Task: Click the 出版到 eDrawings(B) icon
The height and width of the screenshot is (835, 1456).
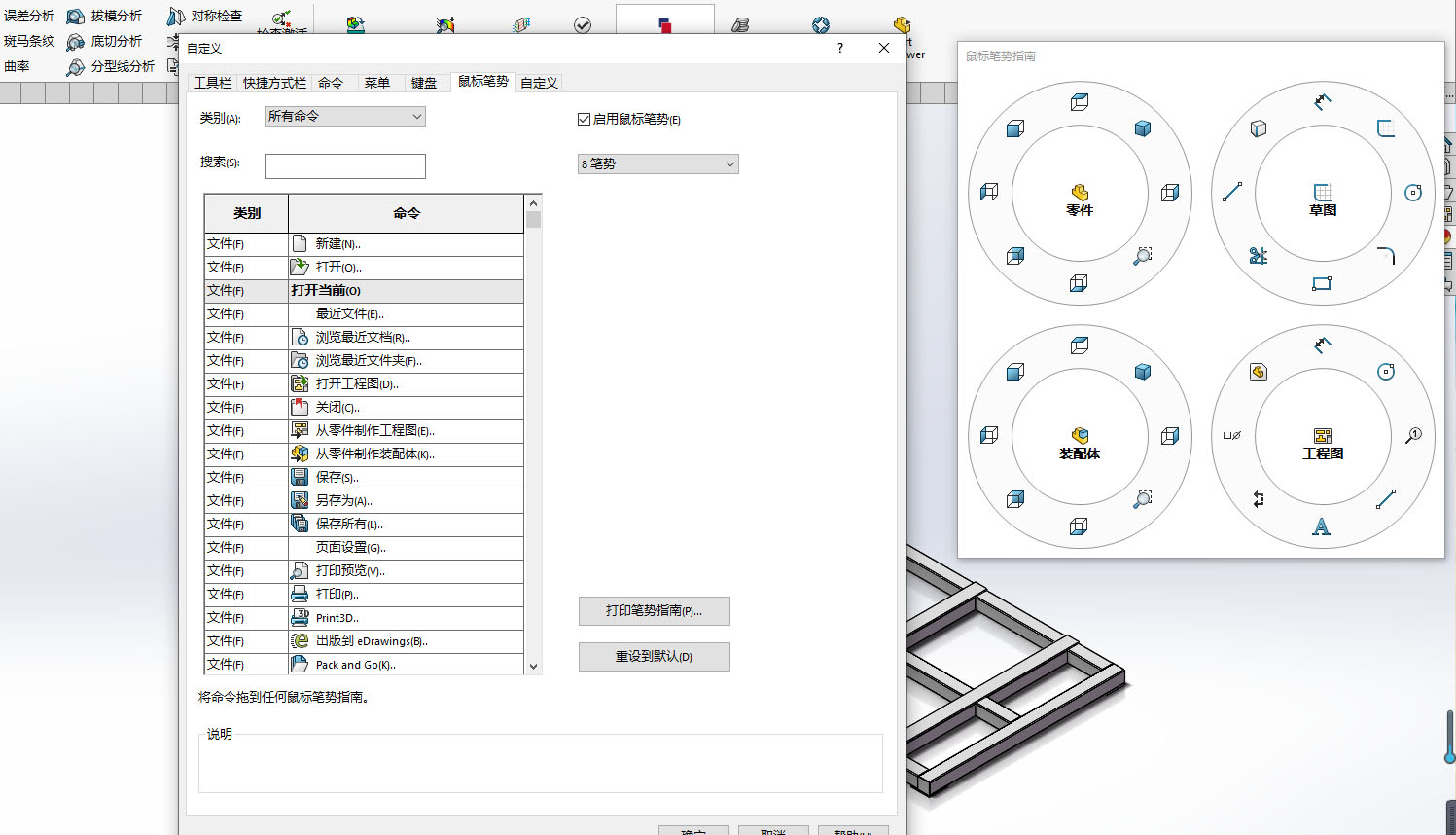Action: tap(300, 640)
